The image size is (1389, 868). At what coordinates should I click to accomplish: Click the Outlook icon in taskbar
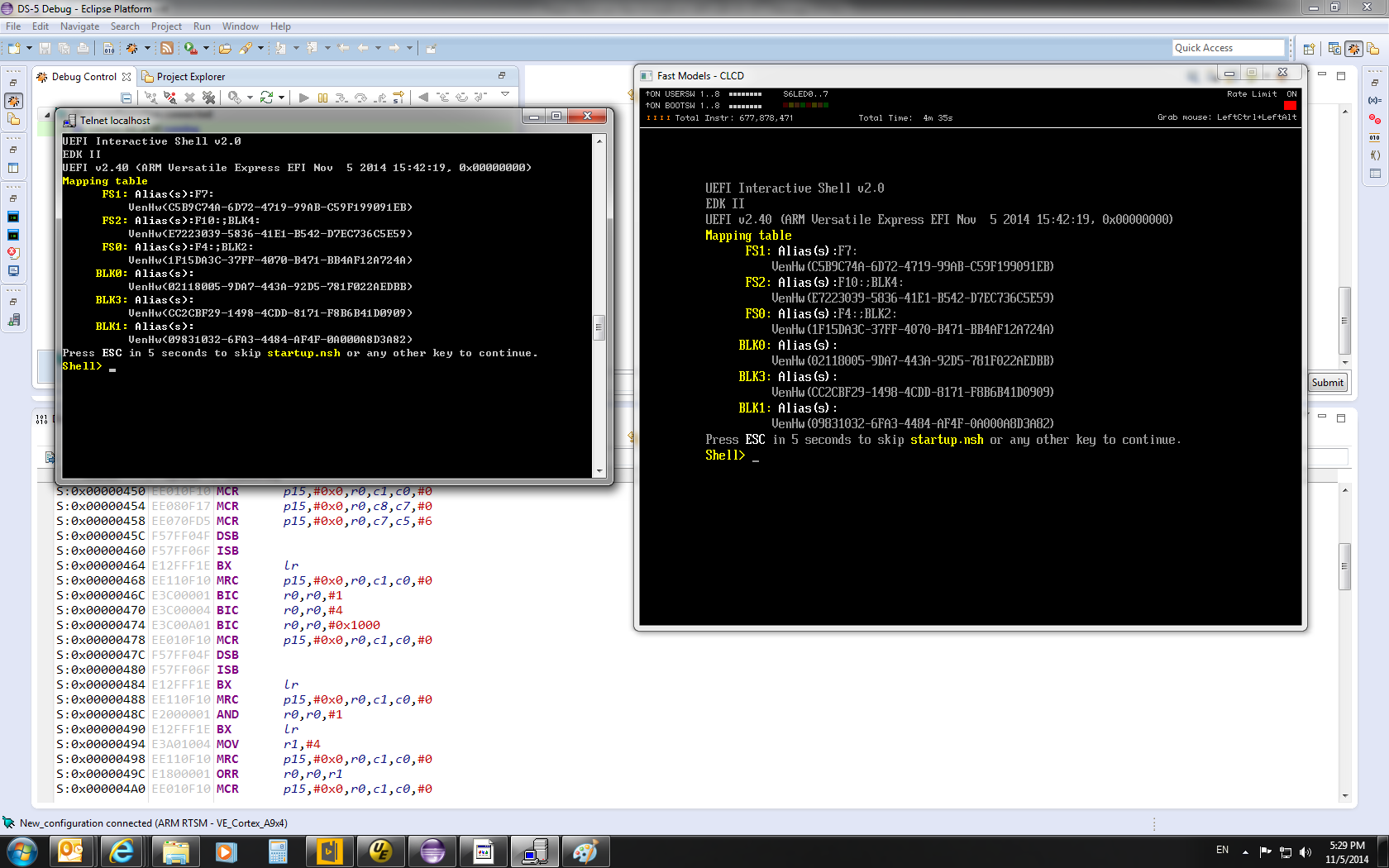(x=70, y=851)
